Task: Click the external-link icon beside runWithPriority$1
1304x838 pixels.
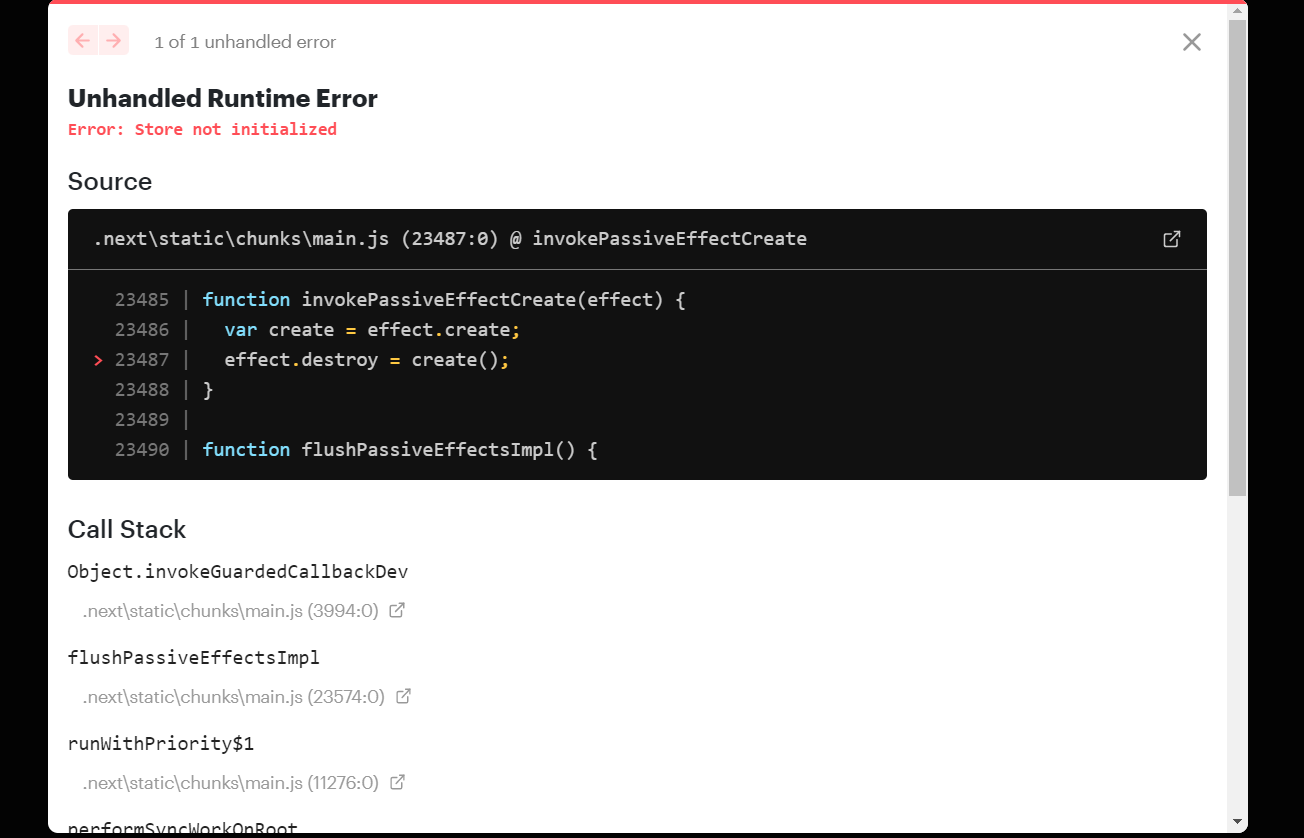Action: 397,781
